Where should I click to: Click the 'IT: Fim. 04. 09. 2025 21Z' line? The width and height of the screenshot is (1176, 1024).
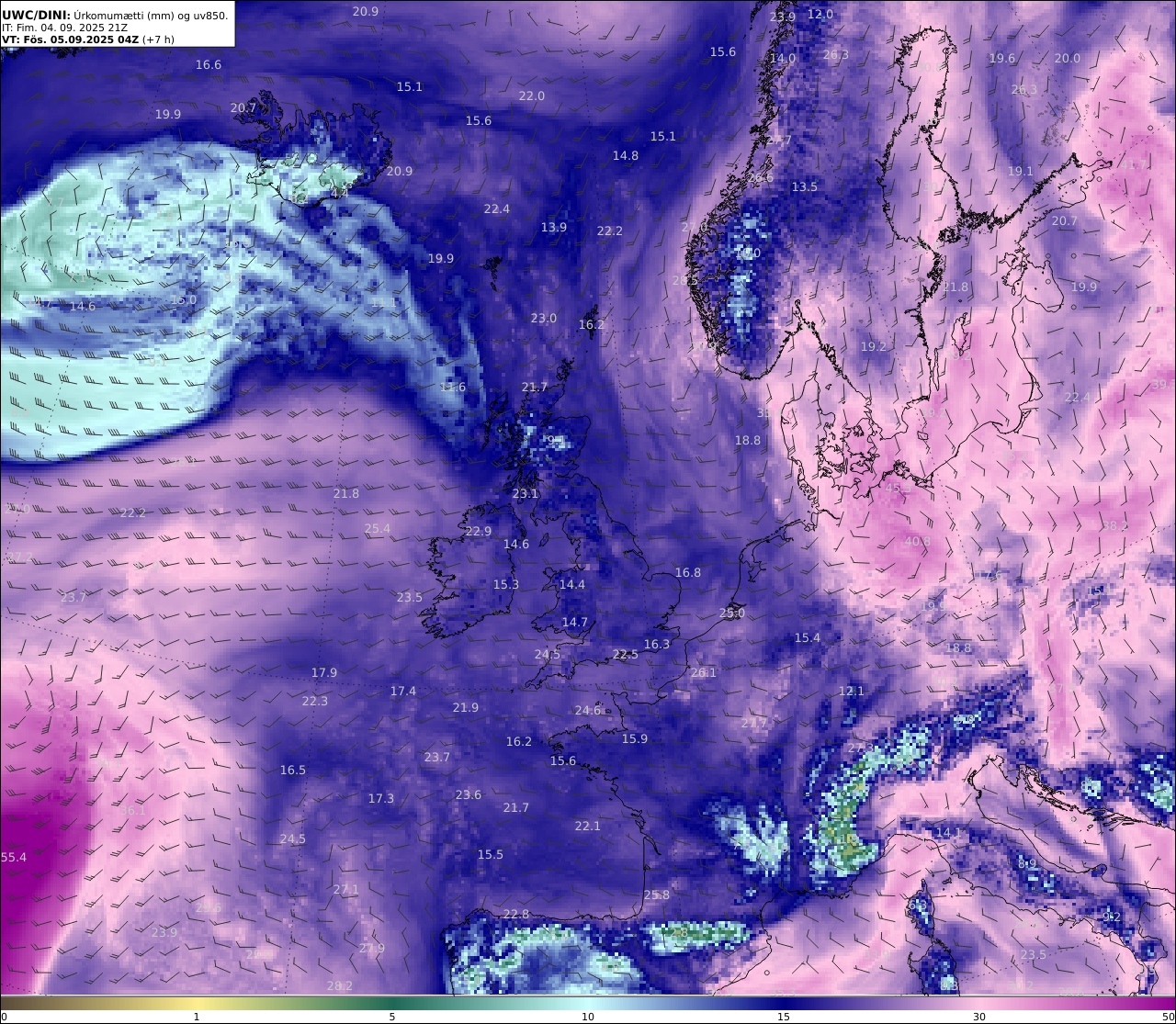click(65, 28)
